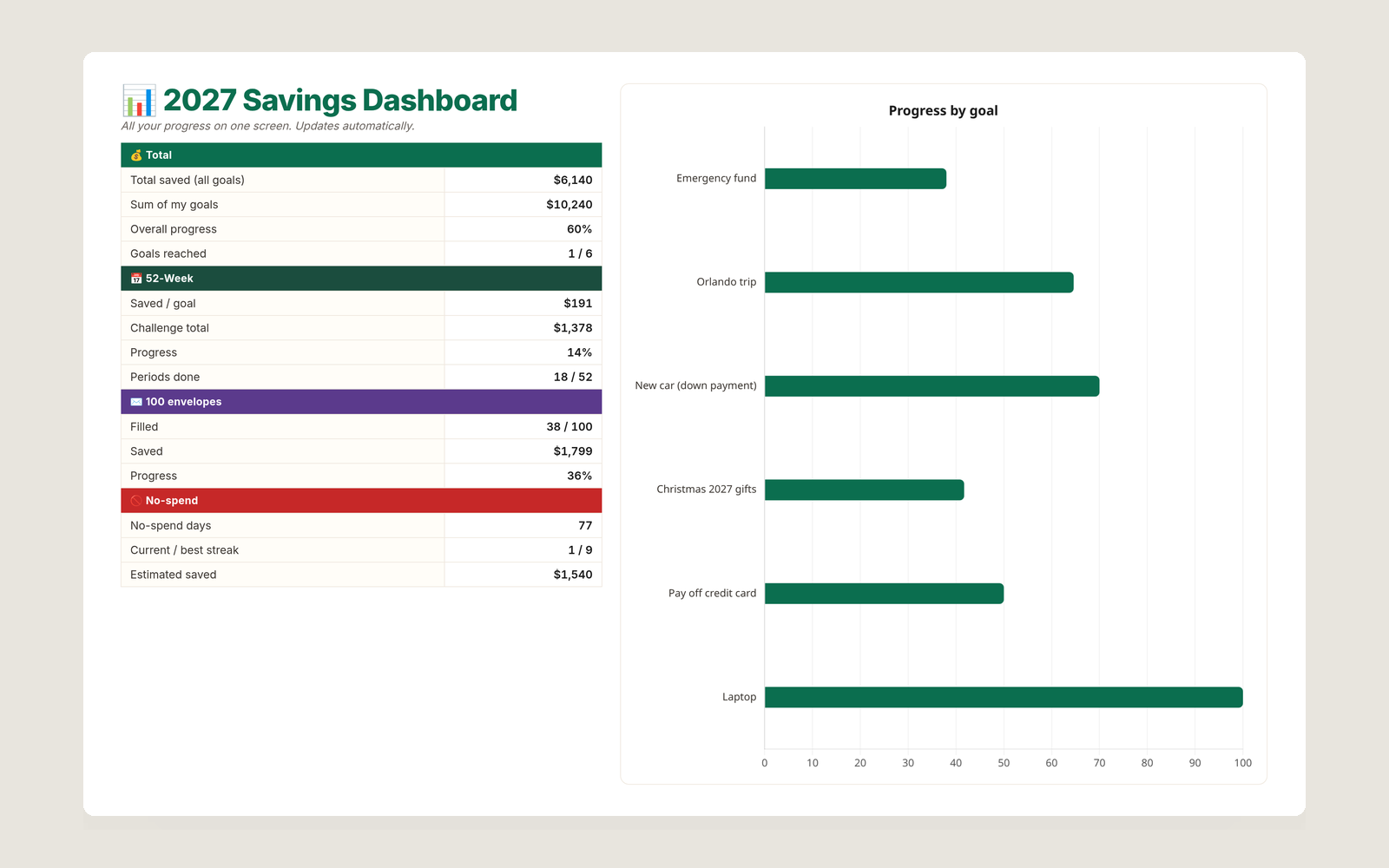Select the "Progress by goal" chart title

pos(944,111)
